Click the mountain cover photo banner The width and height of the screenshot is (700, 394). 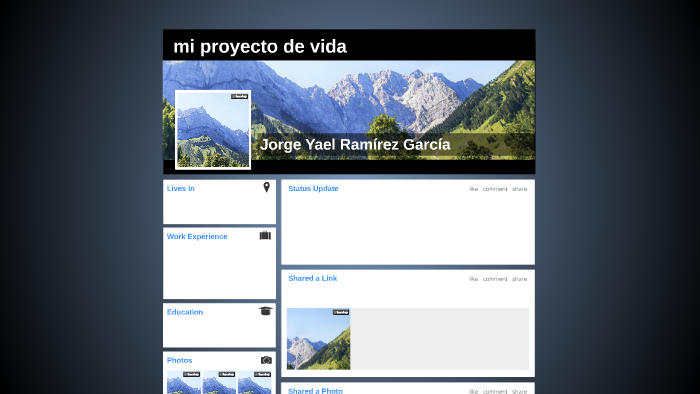tap(349, 110)
